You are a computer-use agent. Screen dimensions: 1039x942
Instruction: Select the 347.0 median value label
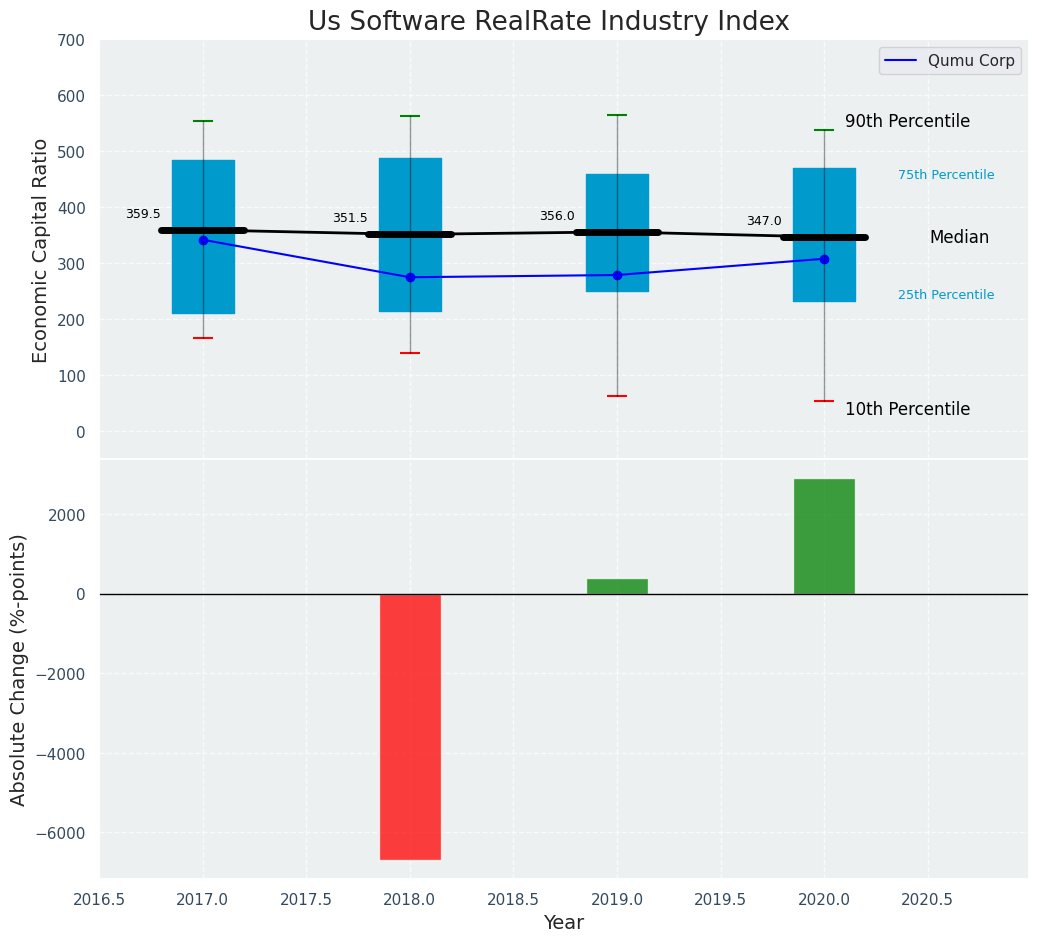[x=764, y=222]
